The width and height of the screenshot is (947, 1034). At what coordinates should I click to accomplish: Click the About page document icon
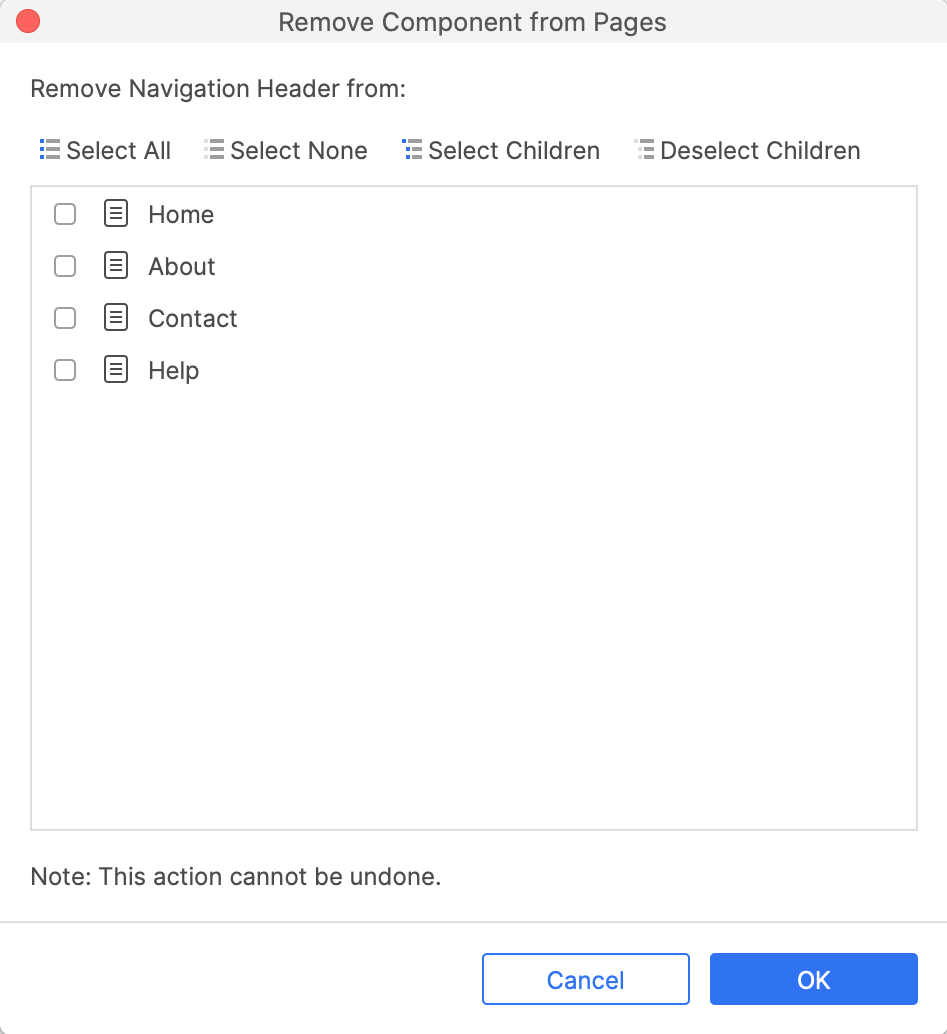pyautogui.click(x=116, y=266)
